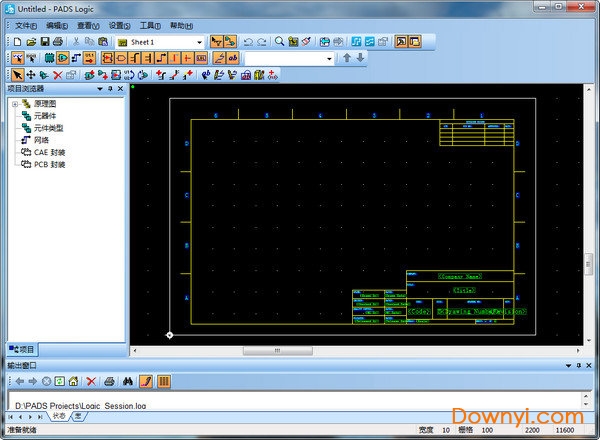Click the horizontal scrollbar under the canvas

point(270,350)
